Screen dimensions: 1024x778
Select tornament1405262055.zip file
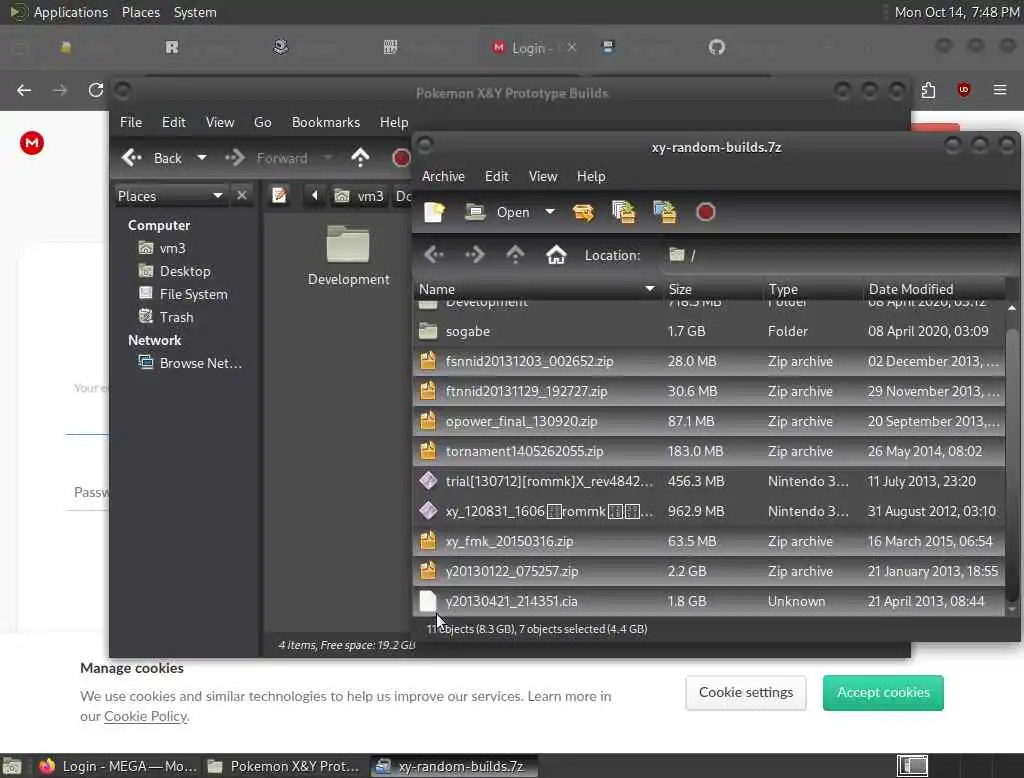click(x=709, y=451)
